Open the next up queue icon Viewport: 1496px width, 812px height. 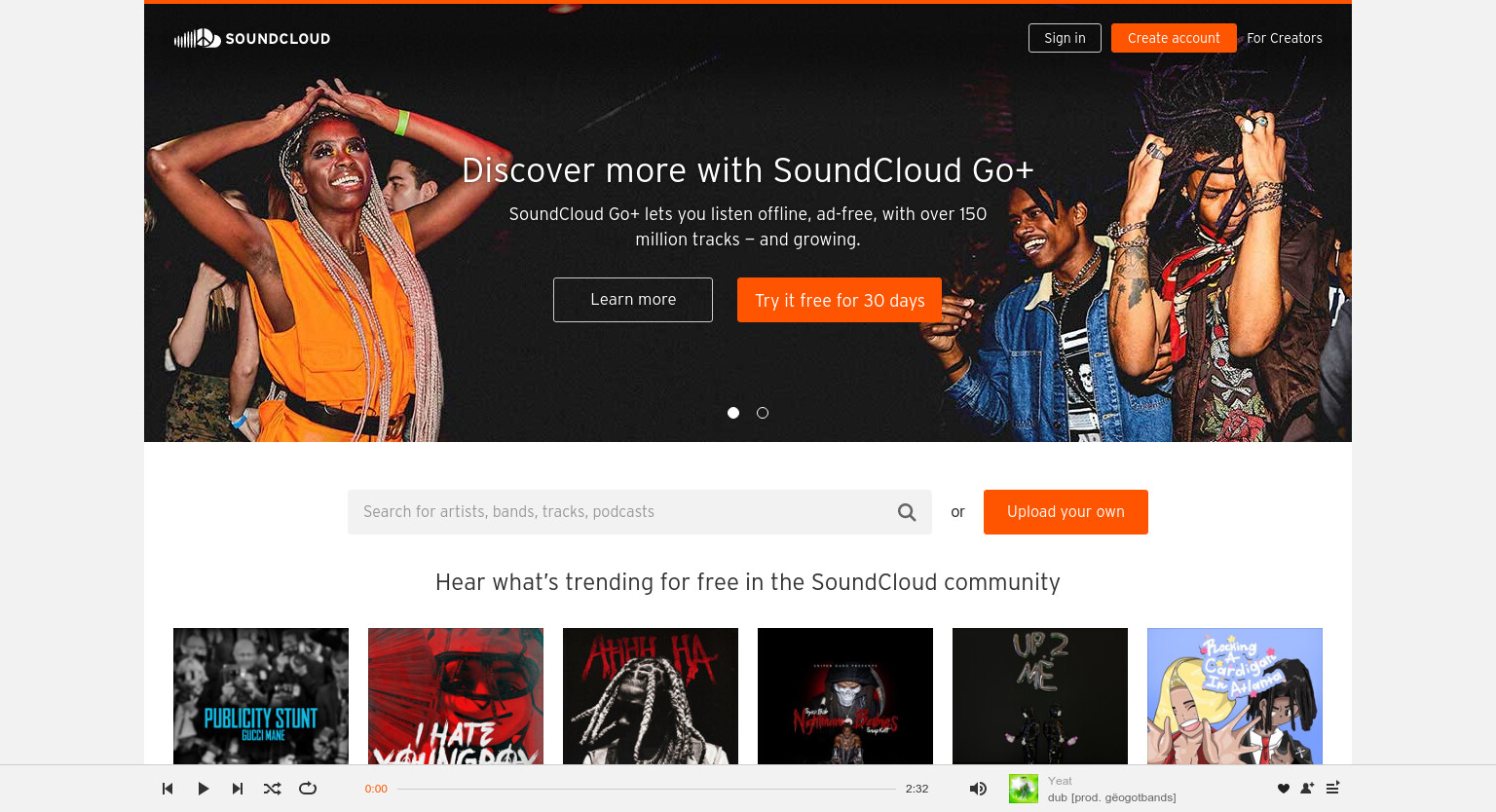point(1332,788)
